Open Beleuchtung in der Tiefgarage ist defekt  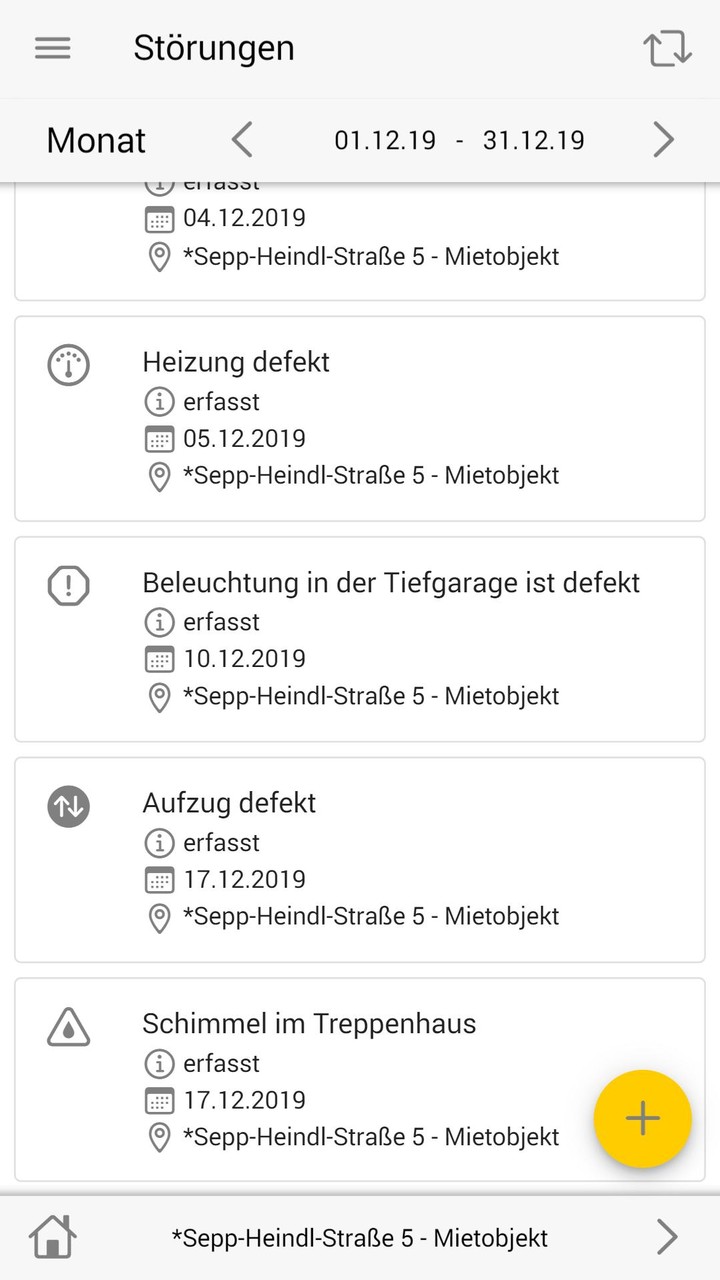pos(391,582)
